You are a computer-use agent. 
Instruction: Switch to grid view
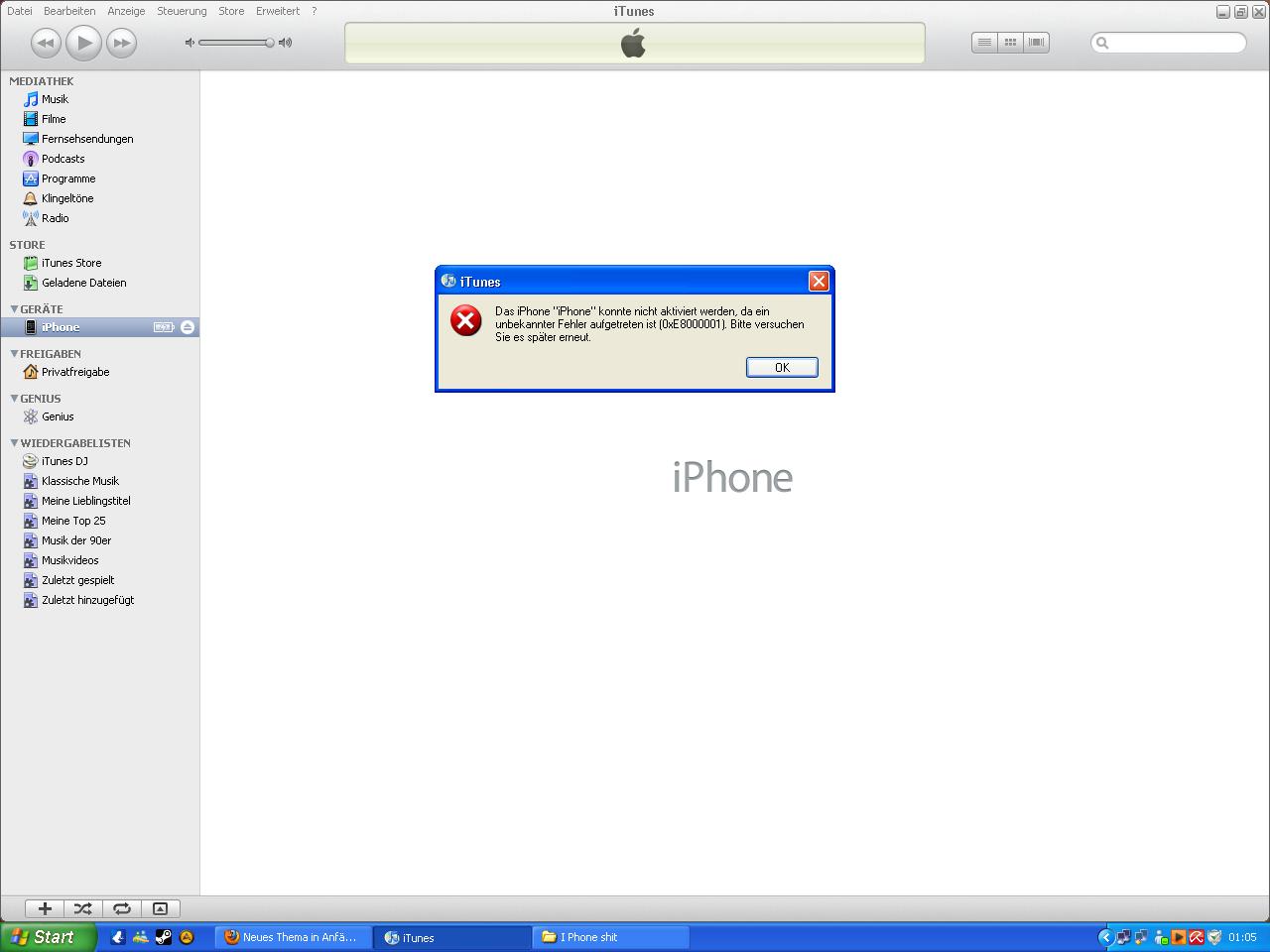pos(1010,43)
